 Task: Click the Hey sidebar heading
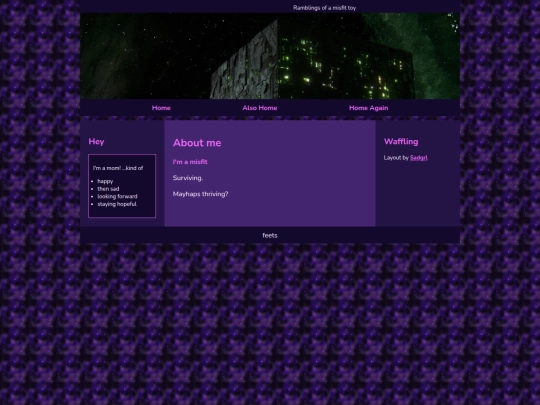click(x=96, y=142)
